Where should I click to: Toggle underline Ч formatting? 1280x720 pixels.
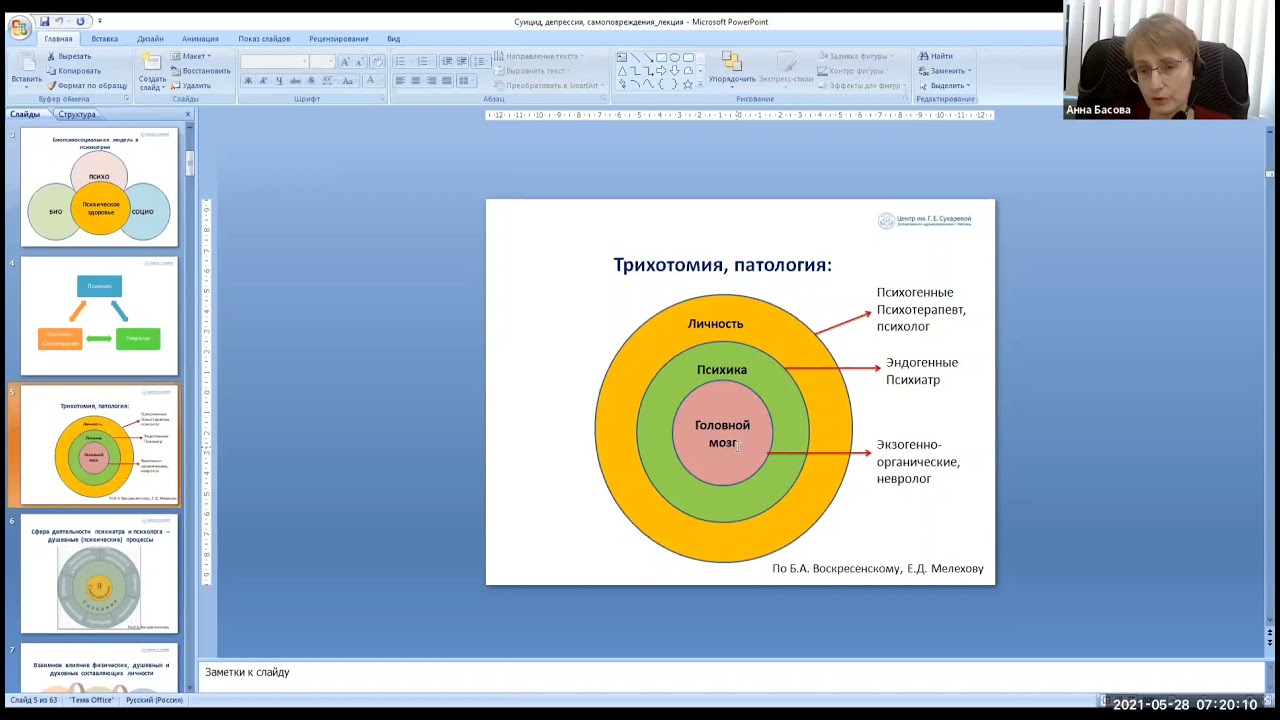tap(278, 81)
